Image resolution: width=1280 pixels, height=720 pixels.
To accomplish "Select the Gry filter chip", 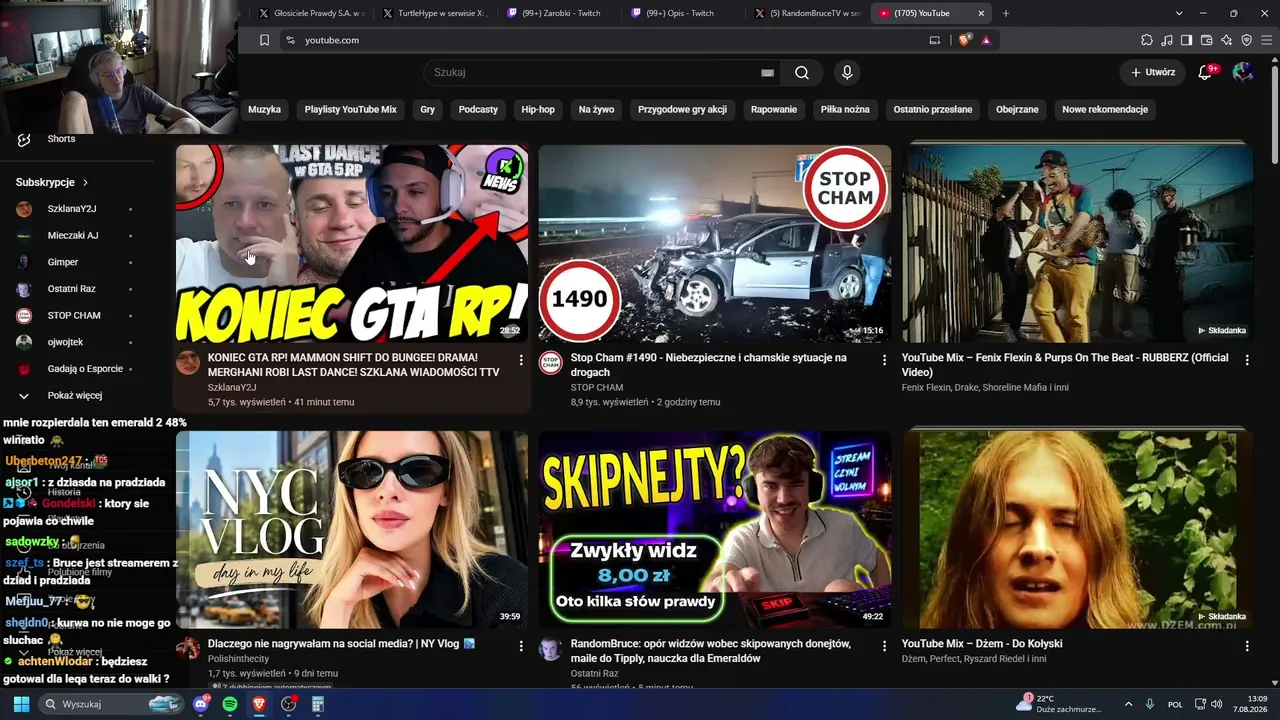I will 428,109.
